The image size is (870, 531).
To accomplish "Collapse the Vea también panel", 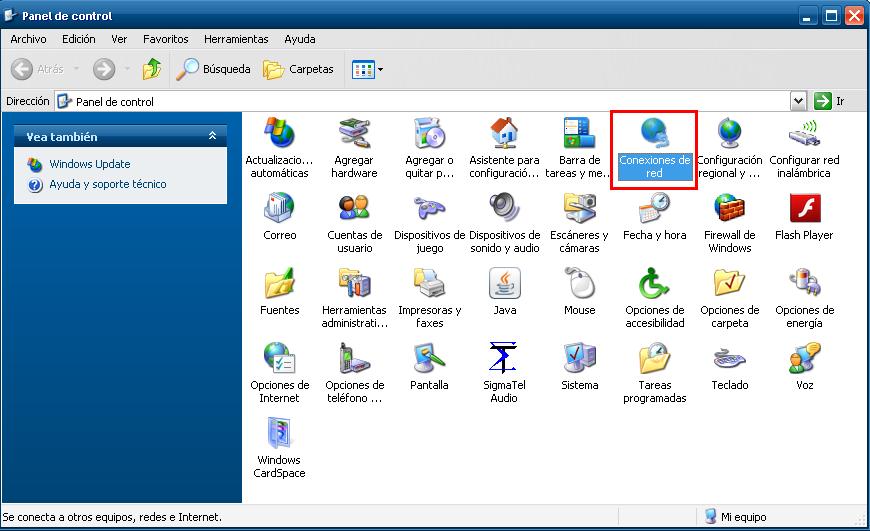I will (x=212, y=135).
